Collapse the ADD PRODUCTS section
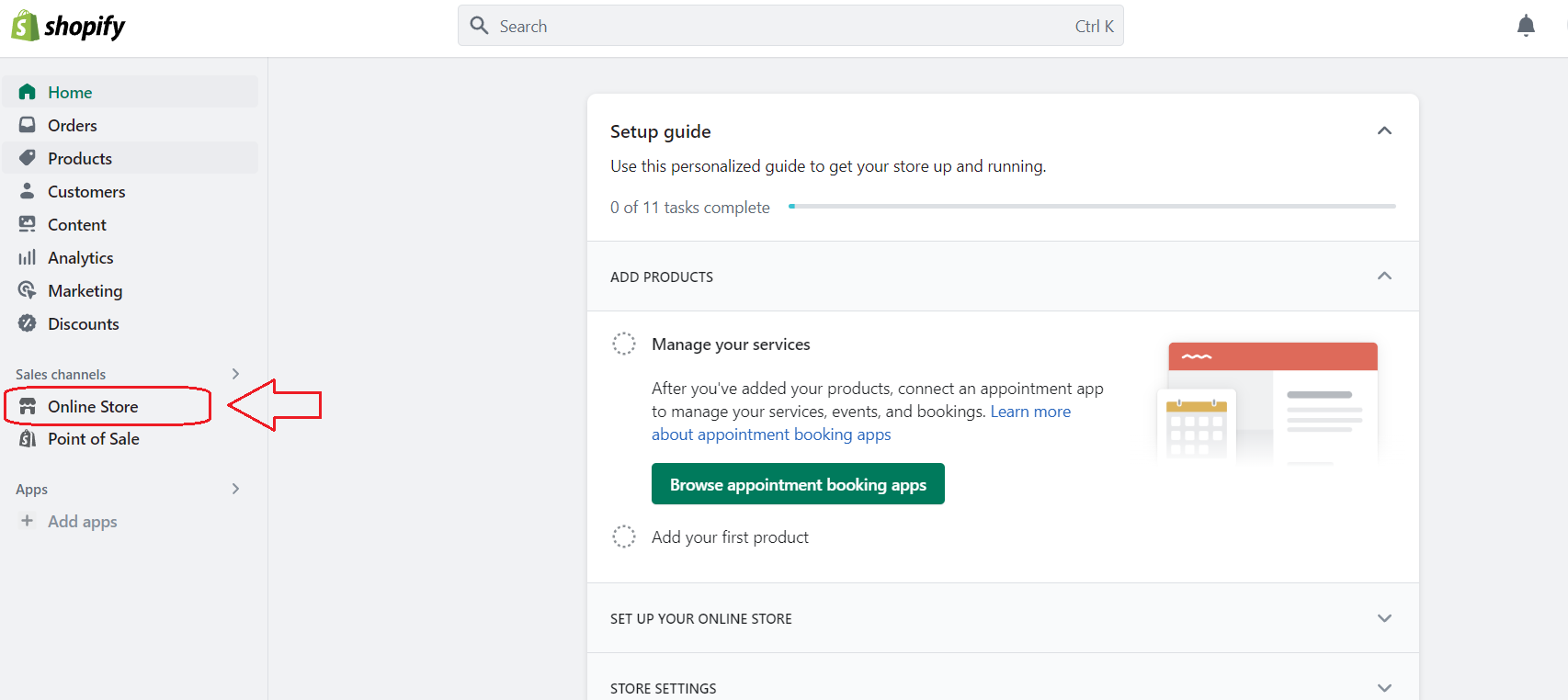 coord(1384,276)
